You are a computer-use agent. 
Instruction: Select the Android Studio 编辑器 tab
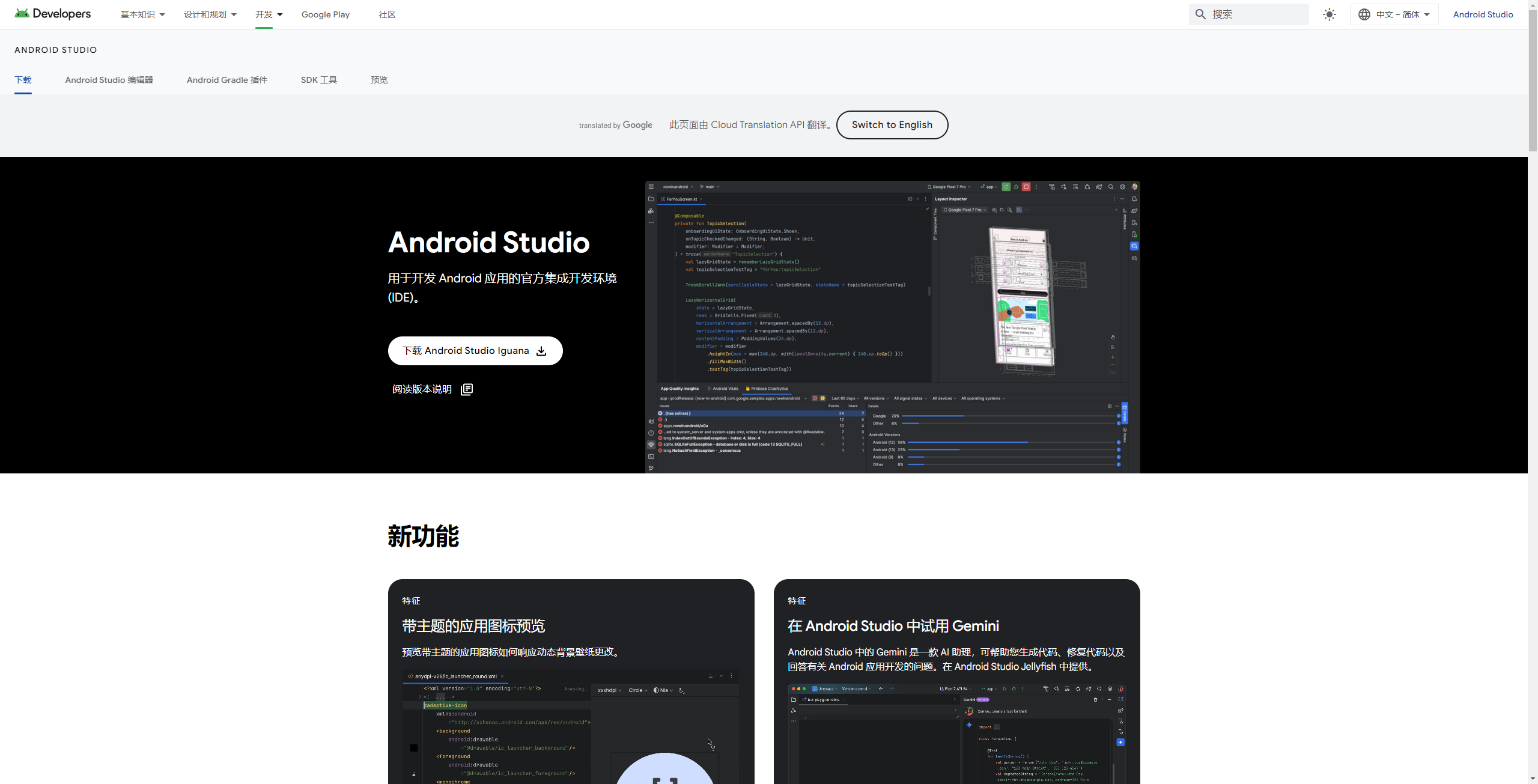[109, 80]
